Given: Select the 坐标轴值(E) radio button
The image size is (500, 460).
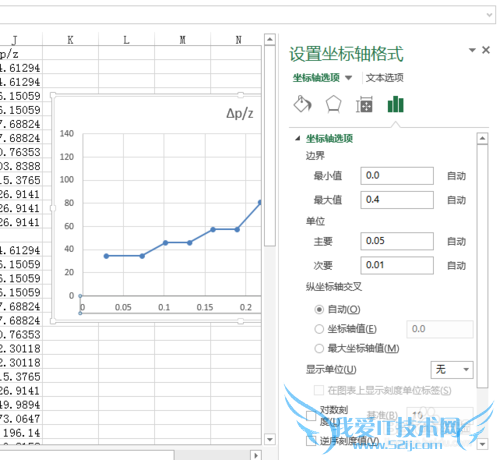Looking at the screenshot, I should click(319, 329).
